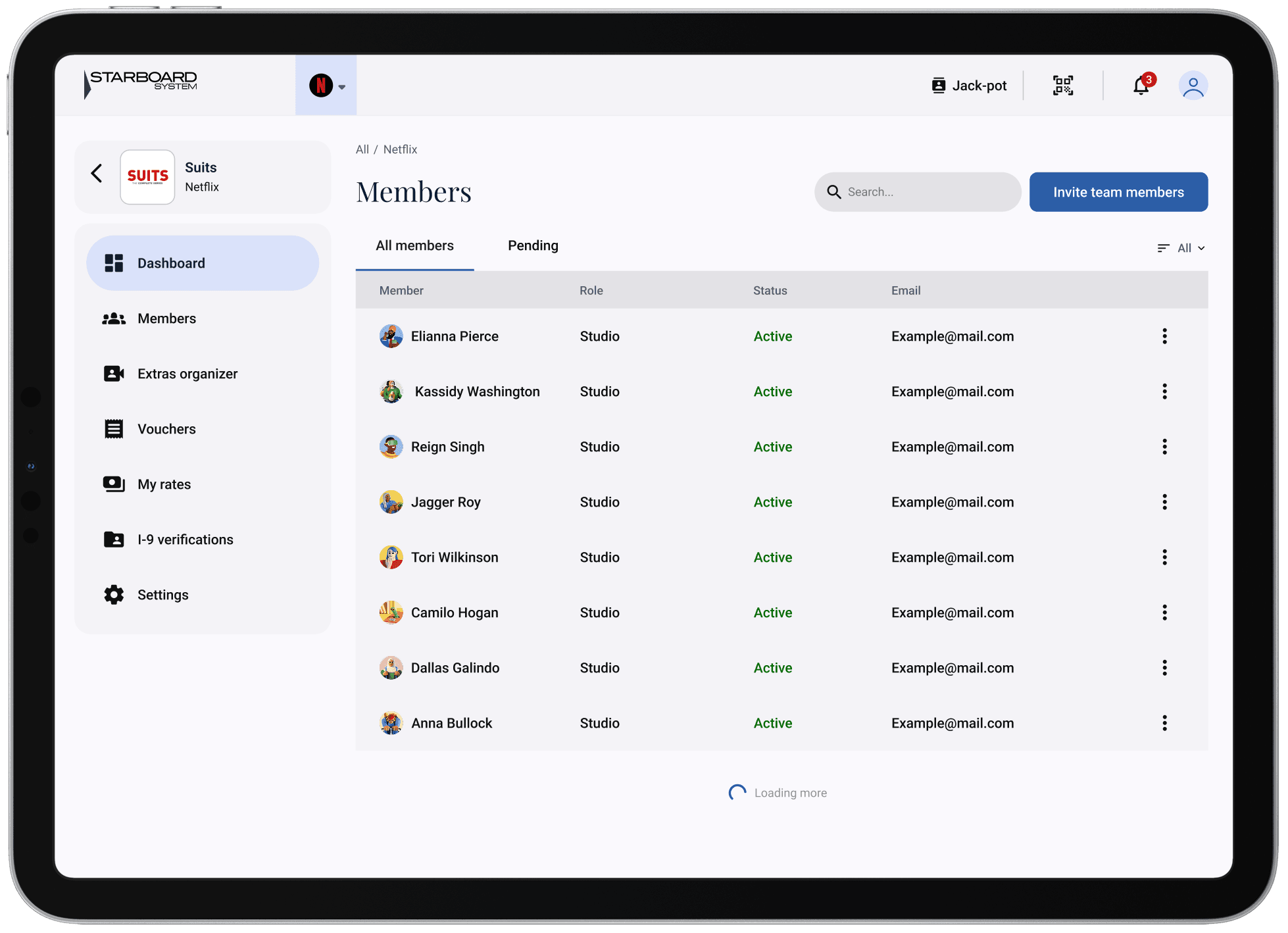Switch to the Pending tab
Image resolution: width=1288 pixels, height=933 pixels.
click(533, 245)
